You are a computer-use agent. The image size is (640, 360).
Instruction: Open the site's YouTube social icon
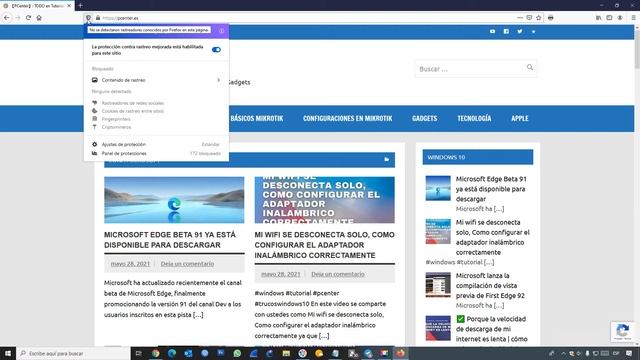(492, 31)
